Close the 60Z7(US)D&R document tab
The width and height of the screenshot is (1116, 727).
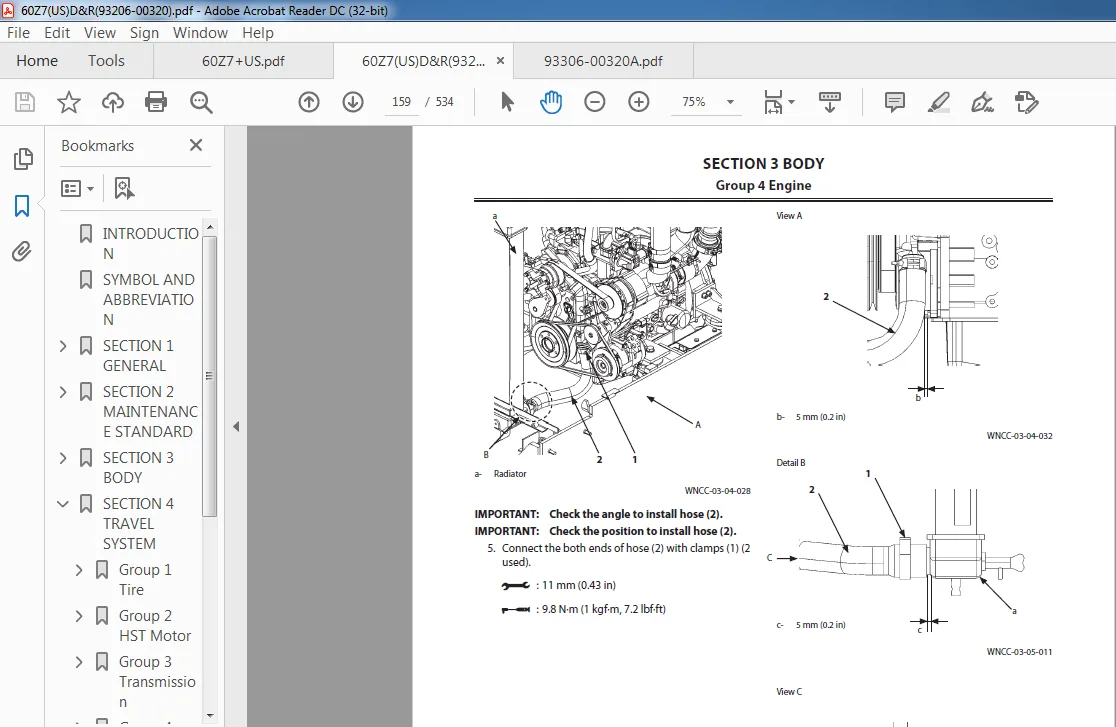(500, 61)
